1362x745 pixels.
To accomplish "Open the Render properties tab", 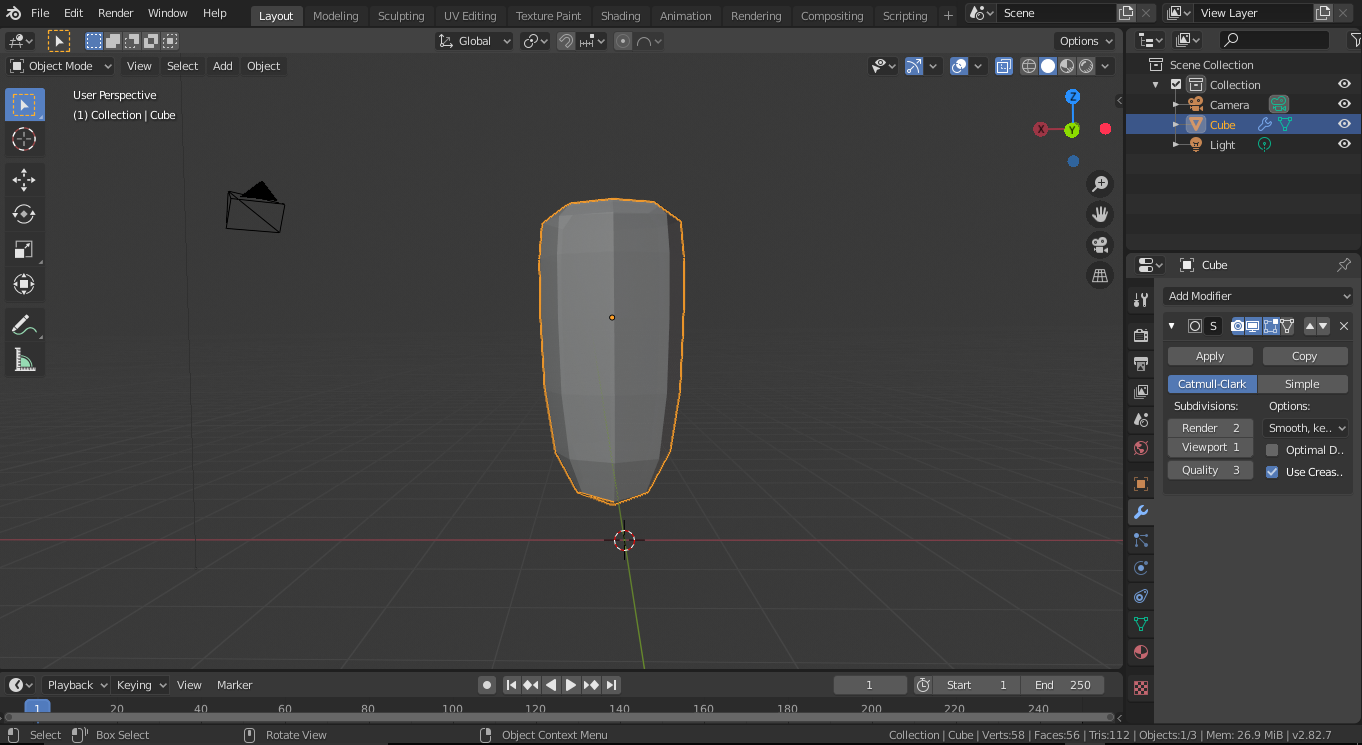I will 1140,335.
